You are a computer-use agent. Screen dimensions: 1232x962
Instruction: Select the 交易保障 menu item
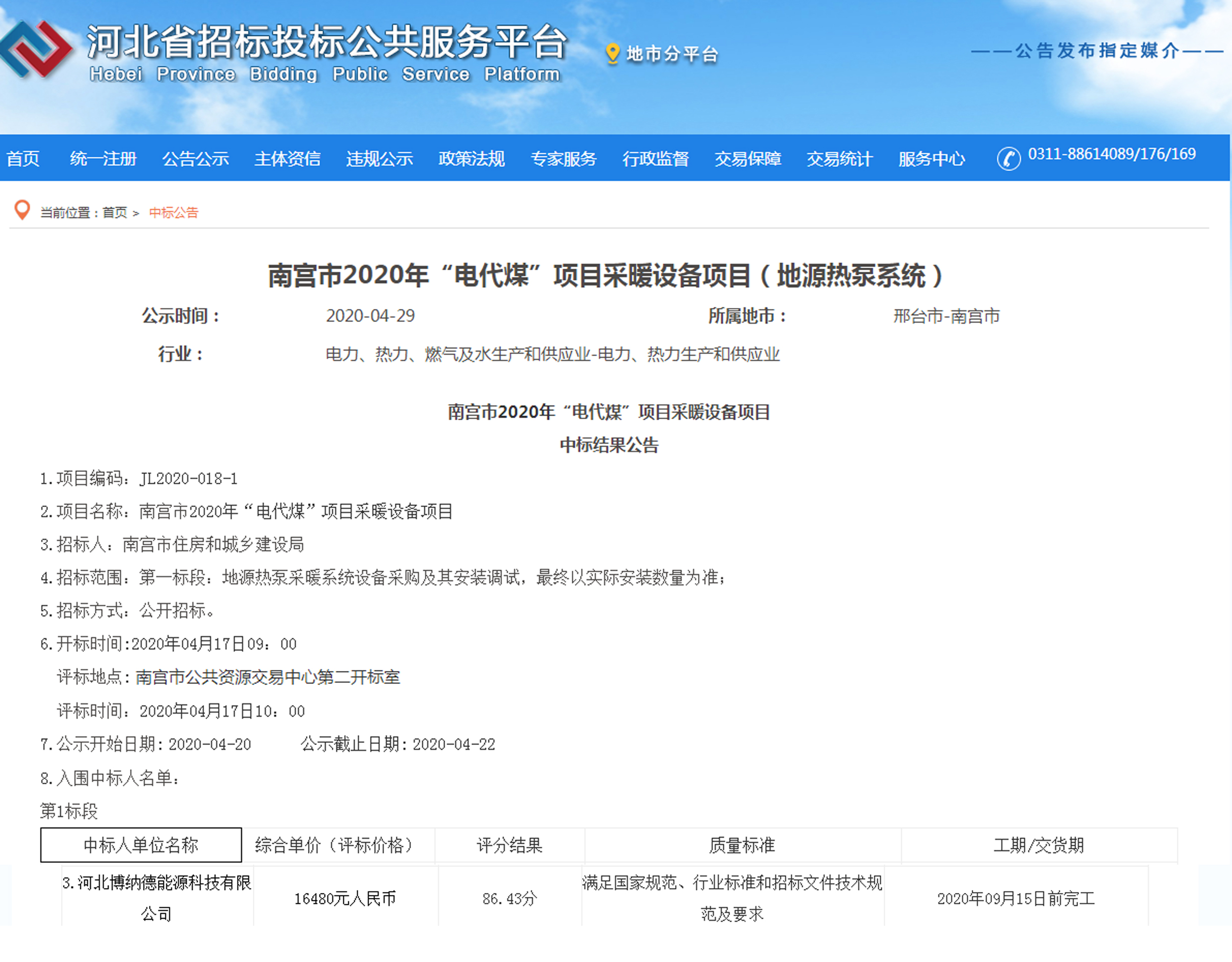point(748,158)
